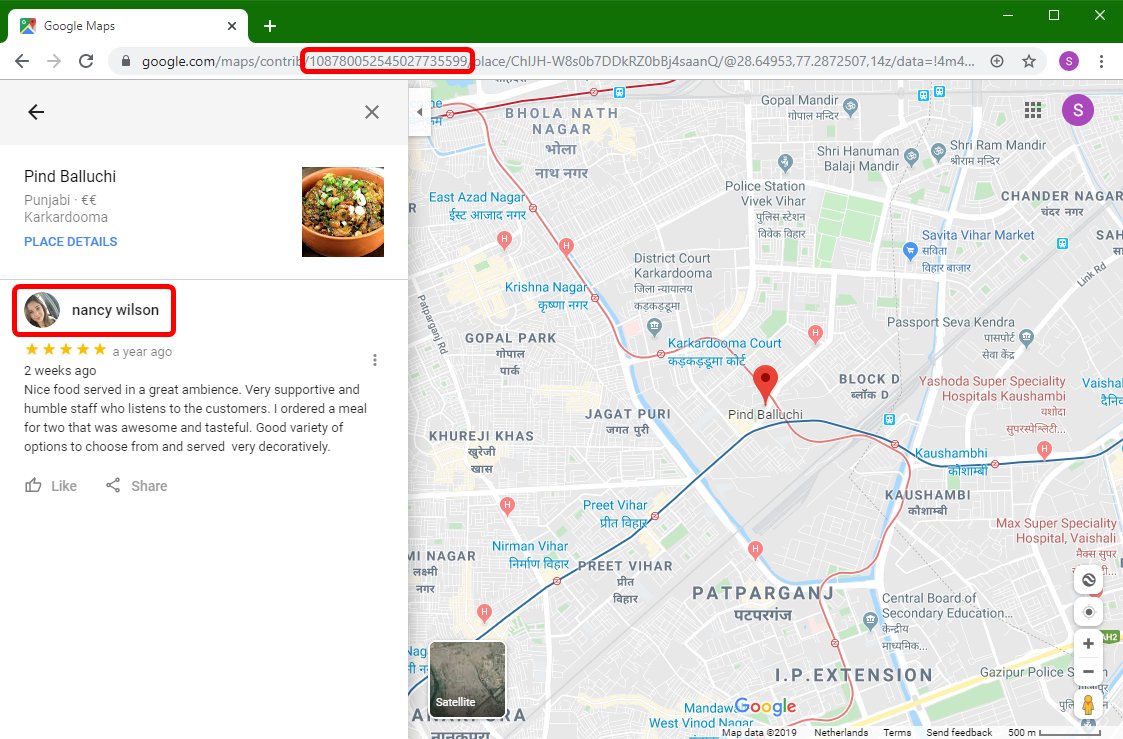This screenshot has height=739, width=1123.
Task: Click the Shri Ram Mandir temple icon
Action: point(938,151)
